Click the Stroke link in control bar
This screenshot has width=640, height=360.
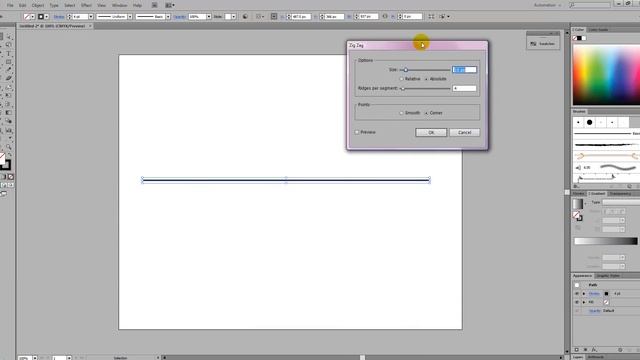coord(59,17)
